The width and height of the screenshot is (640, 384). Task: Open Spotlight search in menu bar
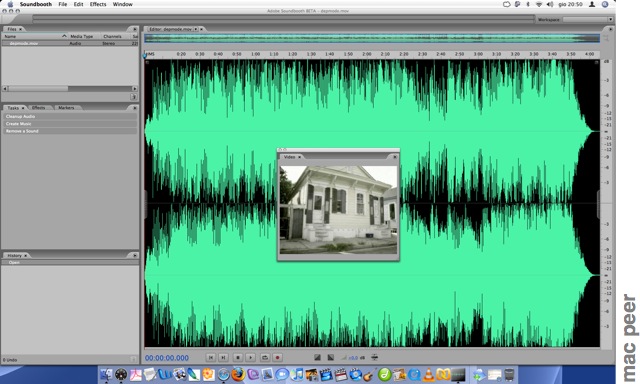pos(605,4)
